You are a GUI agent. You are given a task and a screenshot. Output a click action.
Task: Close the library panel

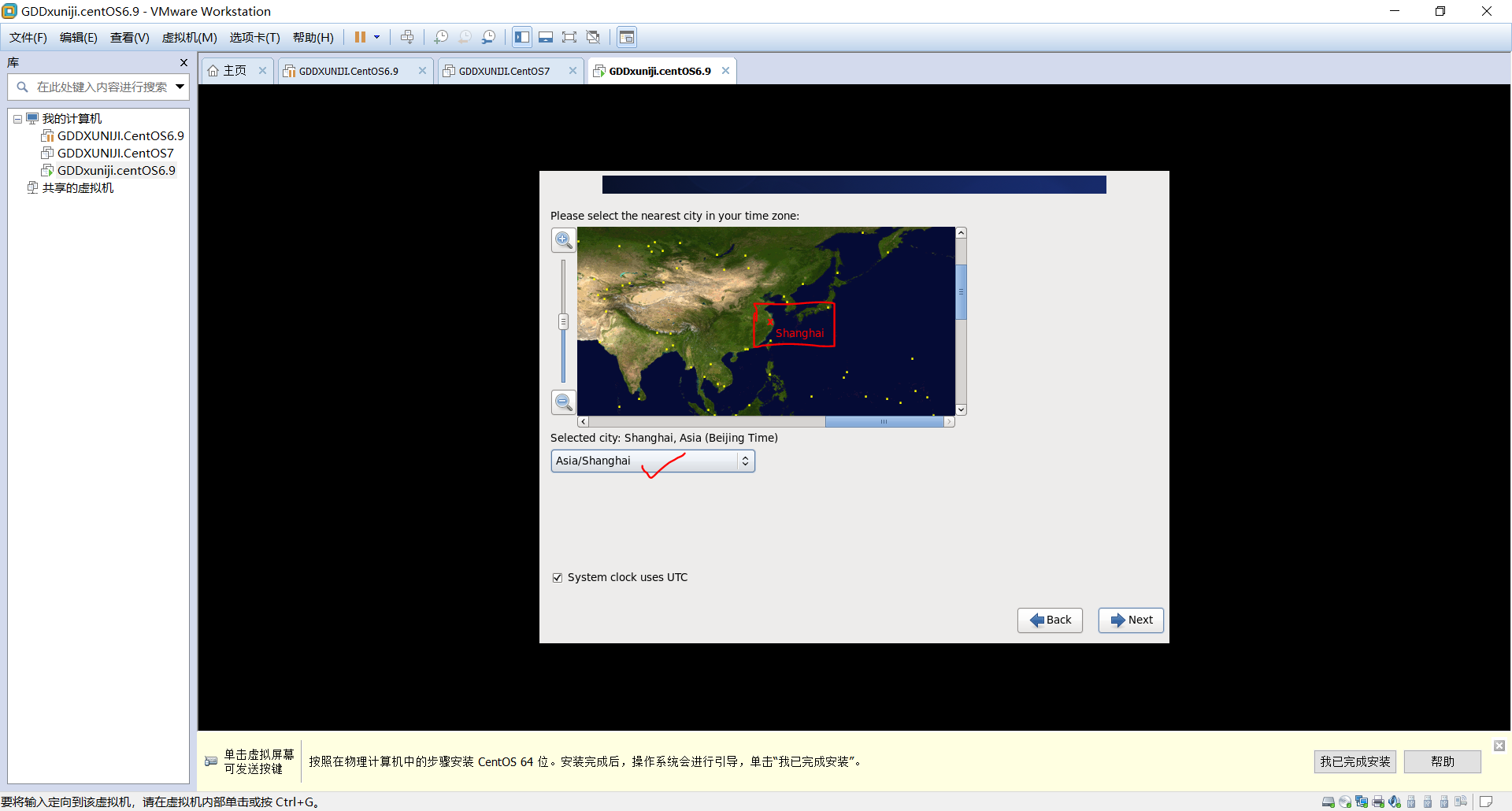(183, 63)
